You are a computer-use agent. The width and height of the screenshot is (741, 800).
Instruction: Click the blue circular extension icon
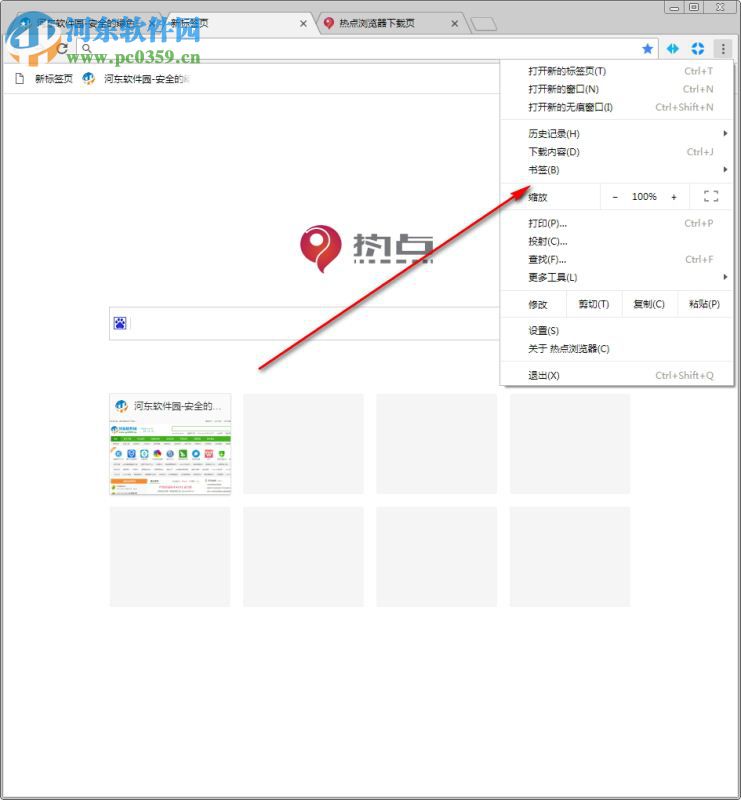(x=698, y=48)
